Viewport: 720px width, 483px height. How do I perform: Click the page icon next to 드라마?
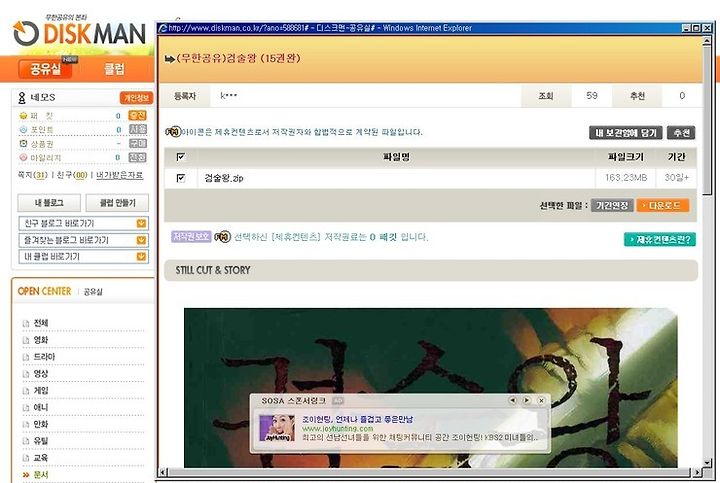[x=26, y=357]
